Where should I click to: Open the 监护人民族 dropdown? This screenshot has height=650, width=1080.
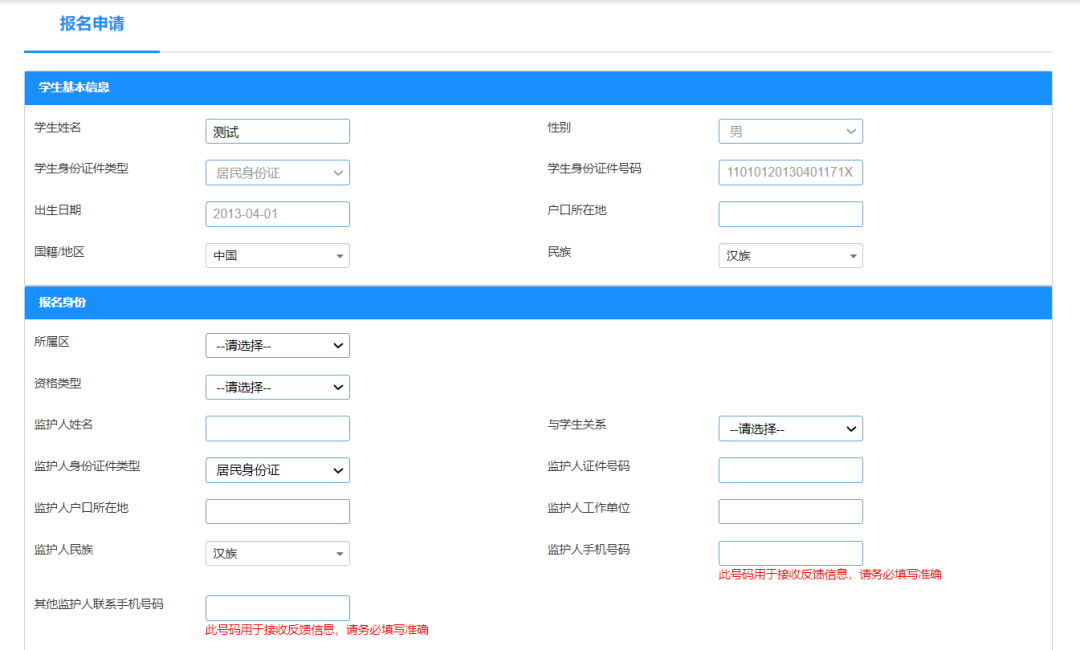[x=277, y=553]
